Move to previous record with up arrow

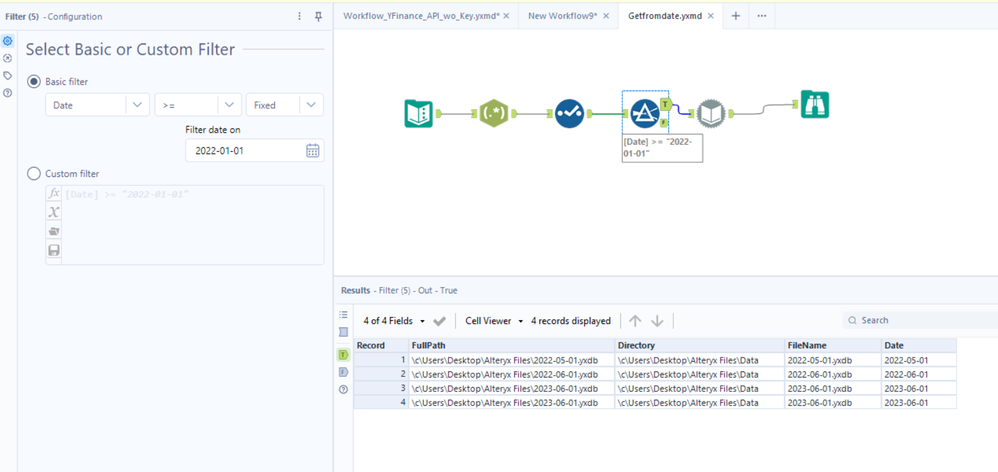635,321
